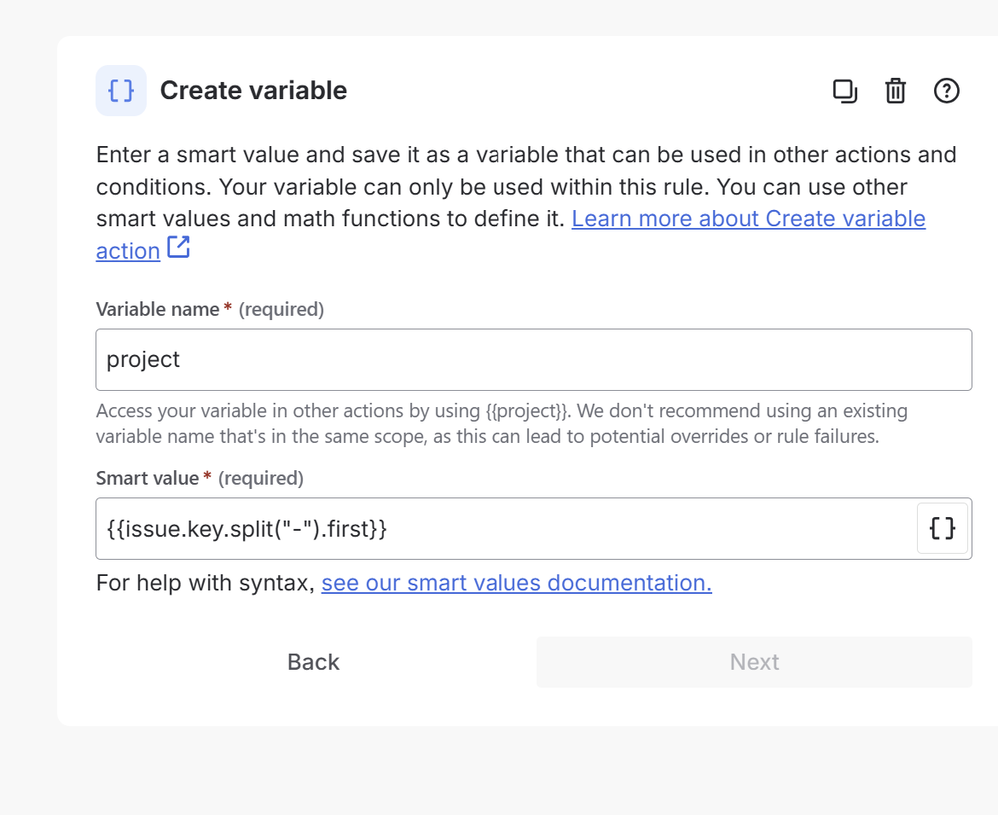
Task: Click the helper text mentioning {{project}}
Action: (x=502, y=423)
